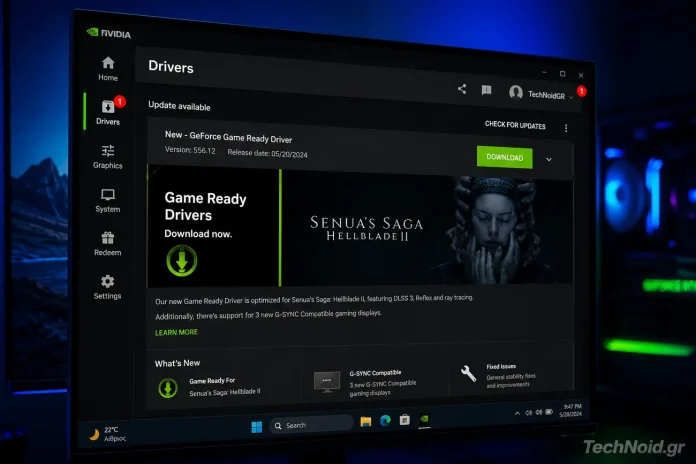Click the NVIDIA logo in title bar

click(109, 33)
